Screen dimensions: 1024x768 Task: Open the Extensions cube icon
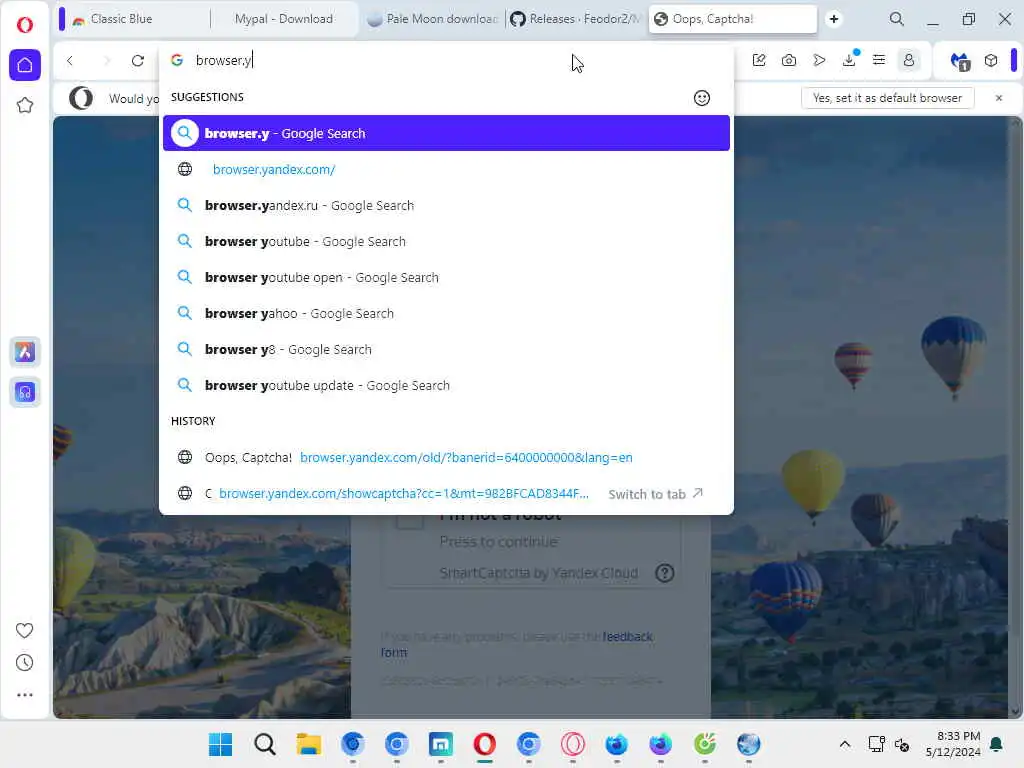point(991,61)
